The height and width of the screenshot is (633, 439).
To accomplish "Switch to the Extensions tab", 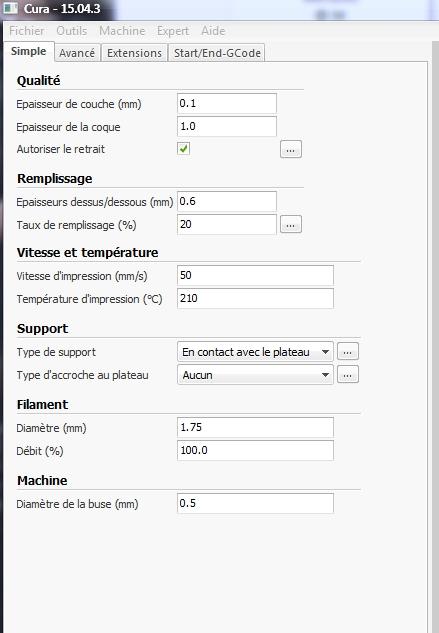I will (x=134, y=53).
